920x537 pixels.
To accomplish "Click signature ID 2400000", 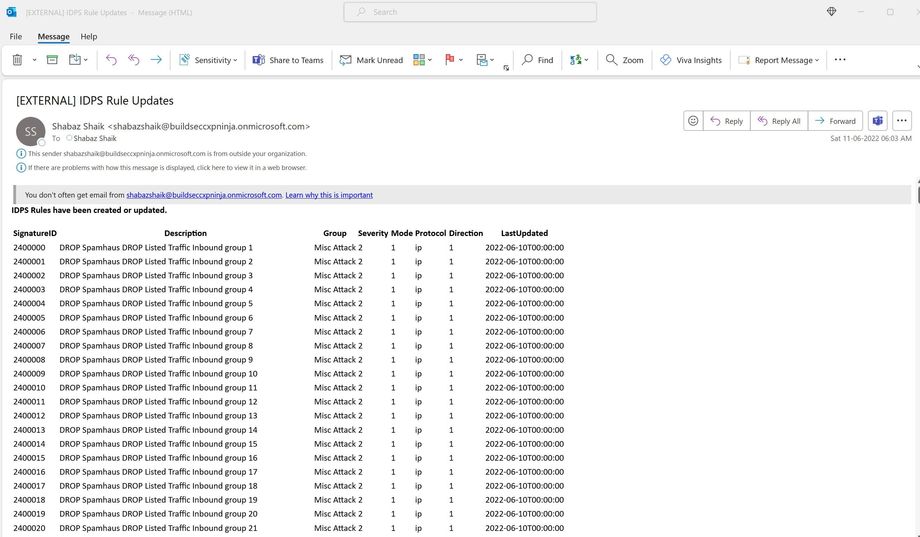I will point(29,248).
